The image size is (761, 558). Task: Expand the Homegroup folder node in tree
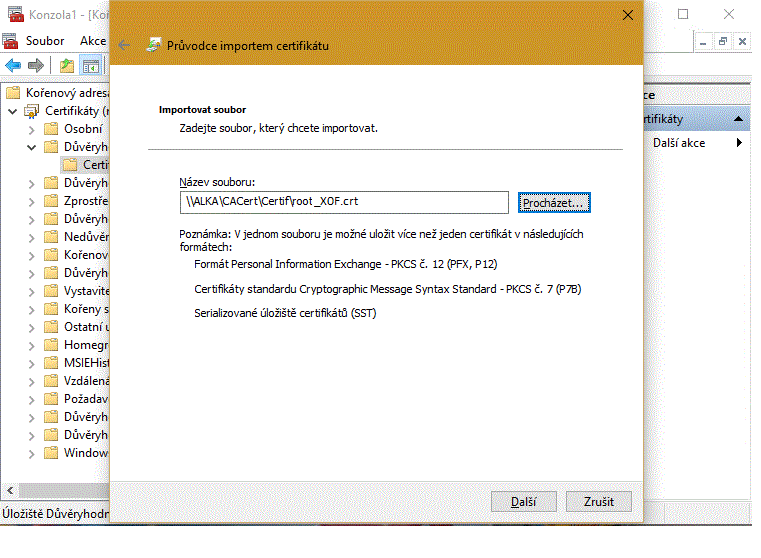(x=31, y=345)
